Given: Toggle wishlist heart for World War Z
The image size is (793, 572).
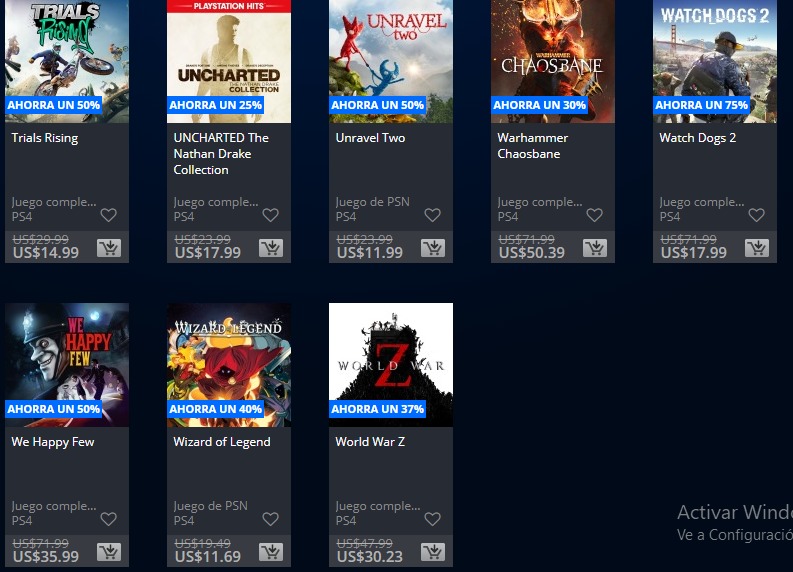Looking at the screenshot, I should point(432,519).
